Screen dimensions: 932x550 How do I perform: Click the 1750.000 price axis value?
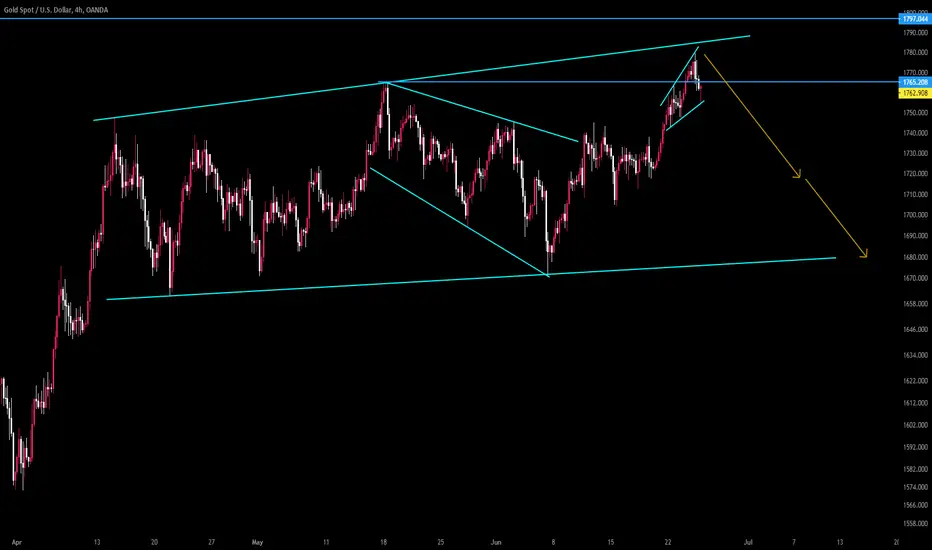[915, 112]
